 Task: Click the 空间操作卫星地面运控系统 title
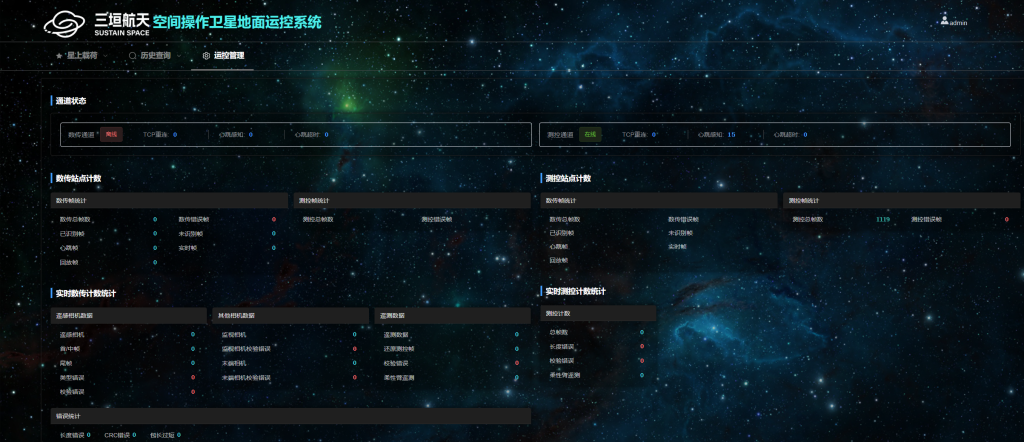[236, 21]
